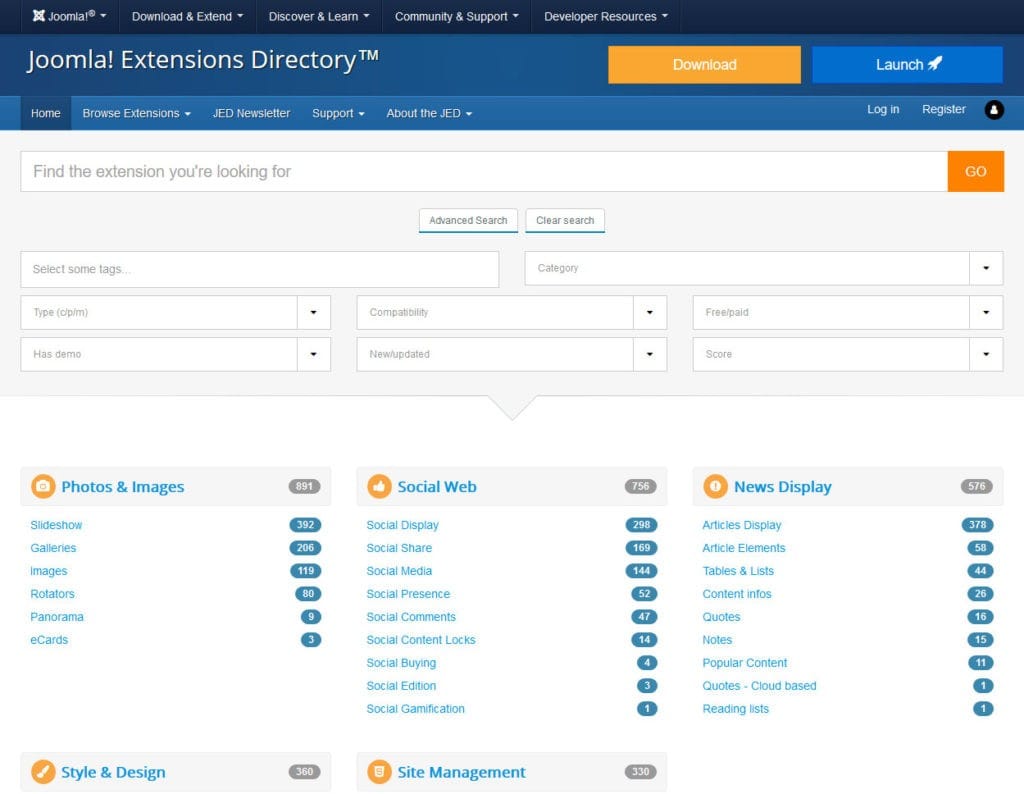This screenshot has height=794, width=1024.
Task: Click the Register link
Action: coord(944,110)
